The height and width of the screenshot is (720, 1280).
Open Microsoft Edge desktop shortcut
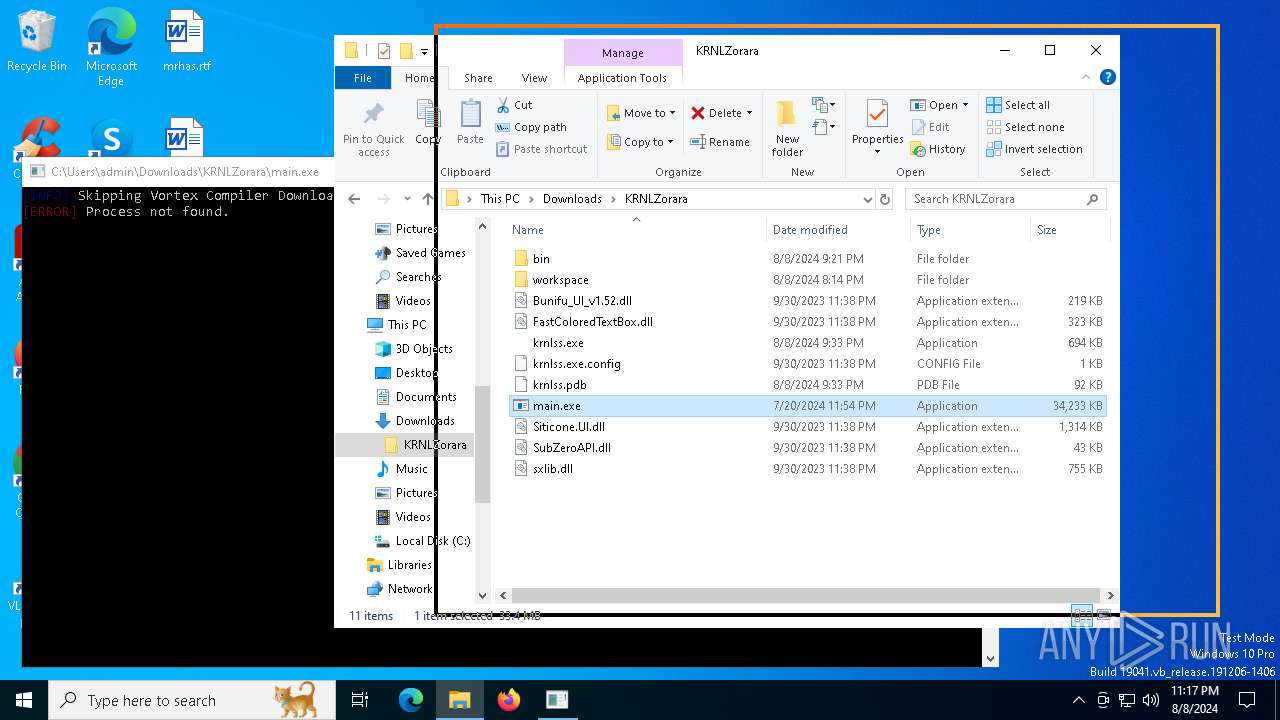pos(111,47)
